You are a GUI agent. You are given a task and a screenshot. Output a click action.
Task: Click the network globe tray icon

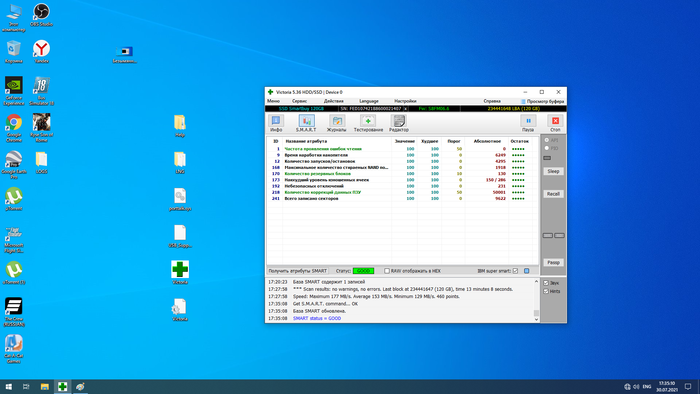coord(627,387)
